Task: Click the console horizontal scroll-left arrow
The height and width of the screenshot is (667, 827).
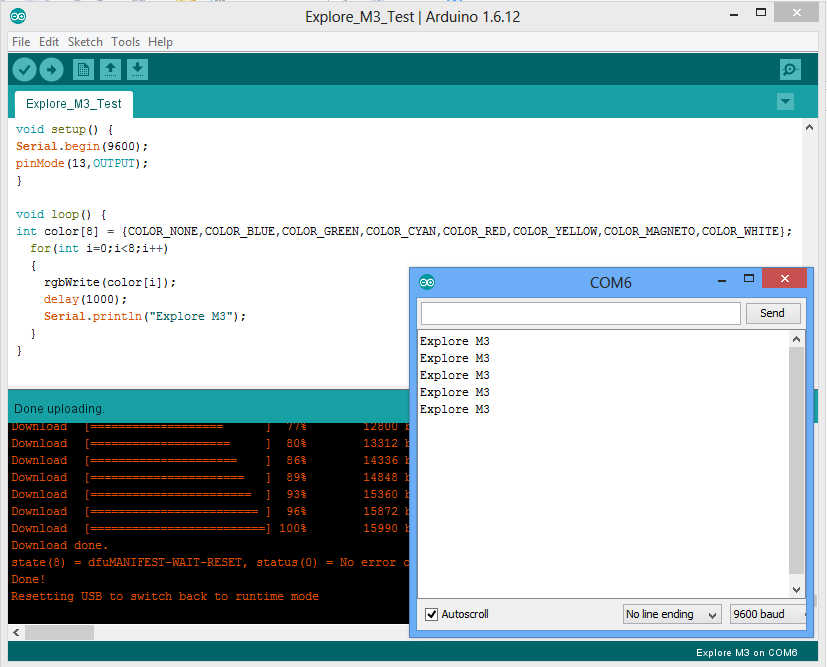Action: (x=16, y=632)
